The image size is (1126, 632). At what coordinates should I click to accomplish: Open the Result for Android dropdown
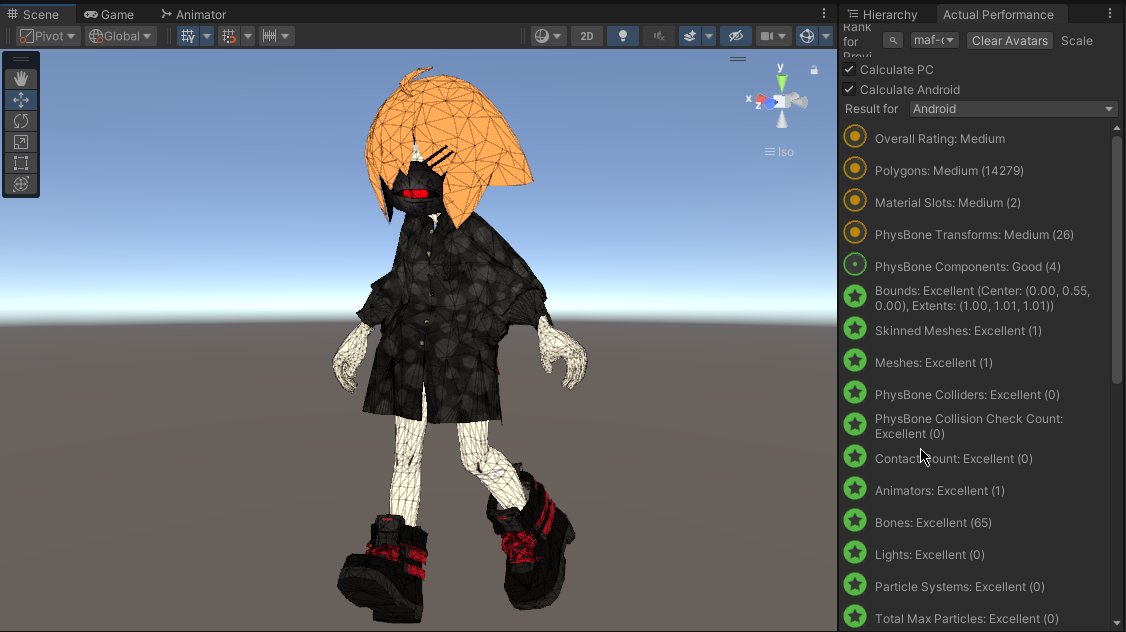pos(1013,109)
